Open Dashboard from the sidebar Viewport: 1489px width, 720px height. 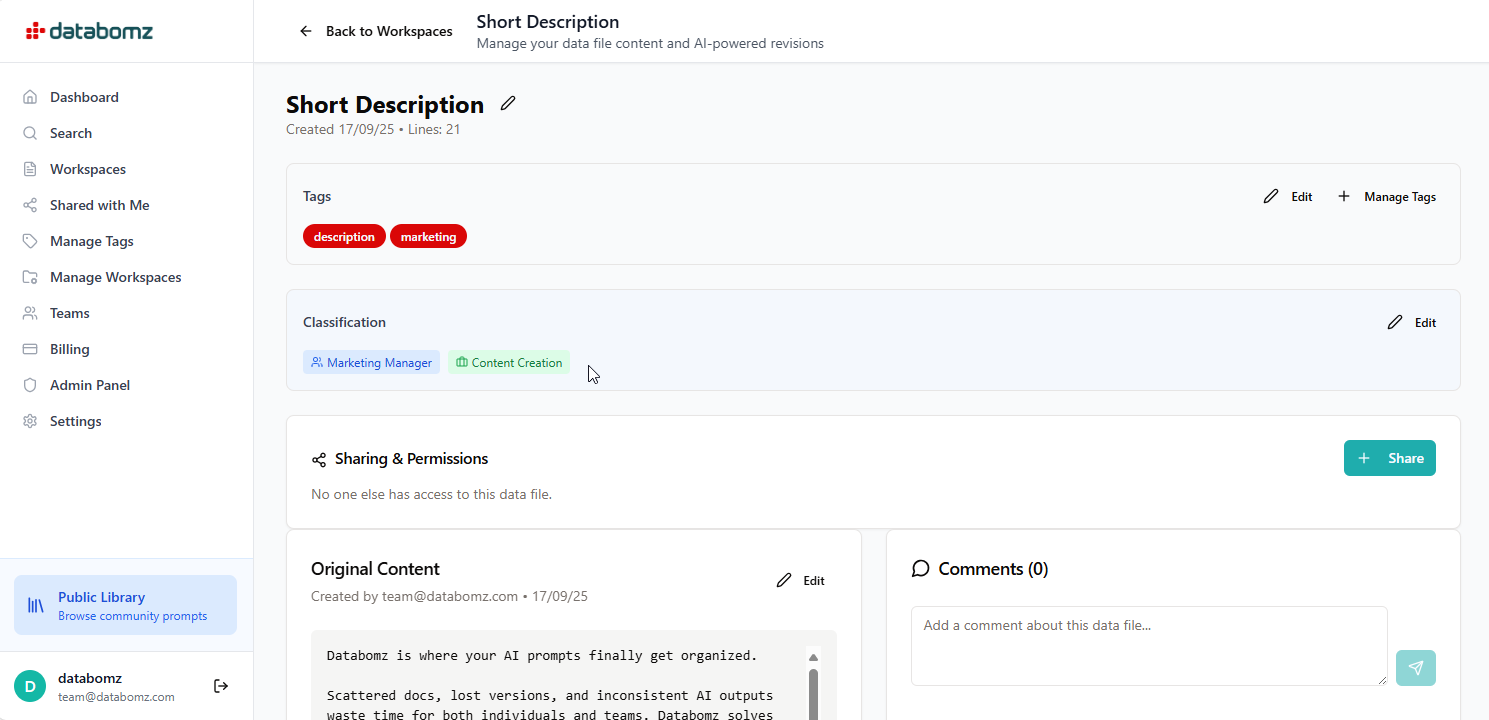(x=84, y=97)
